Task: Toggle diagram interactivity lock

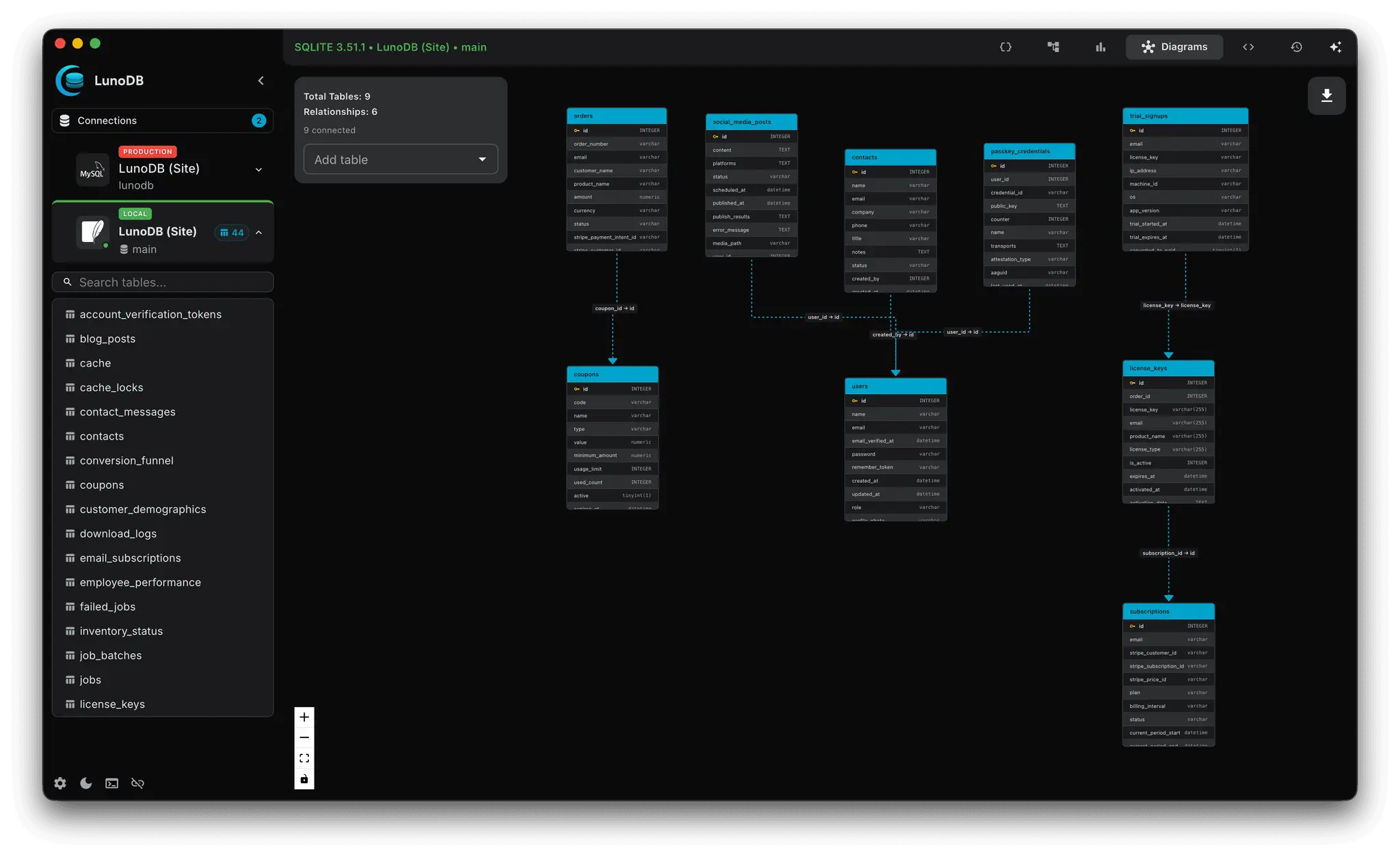Action: pyautogui.click(x=304, y=779)
